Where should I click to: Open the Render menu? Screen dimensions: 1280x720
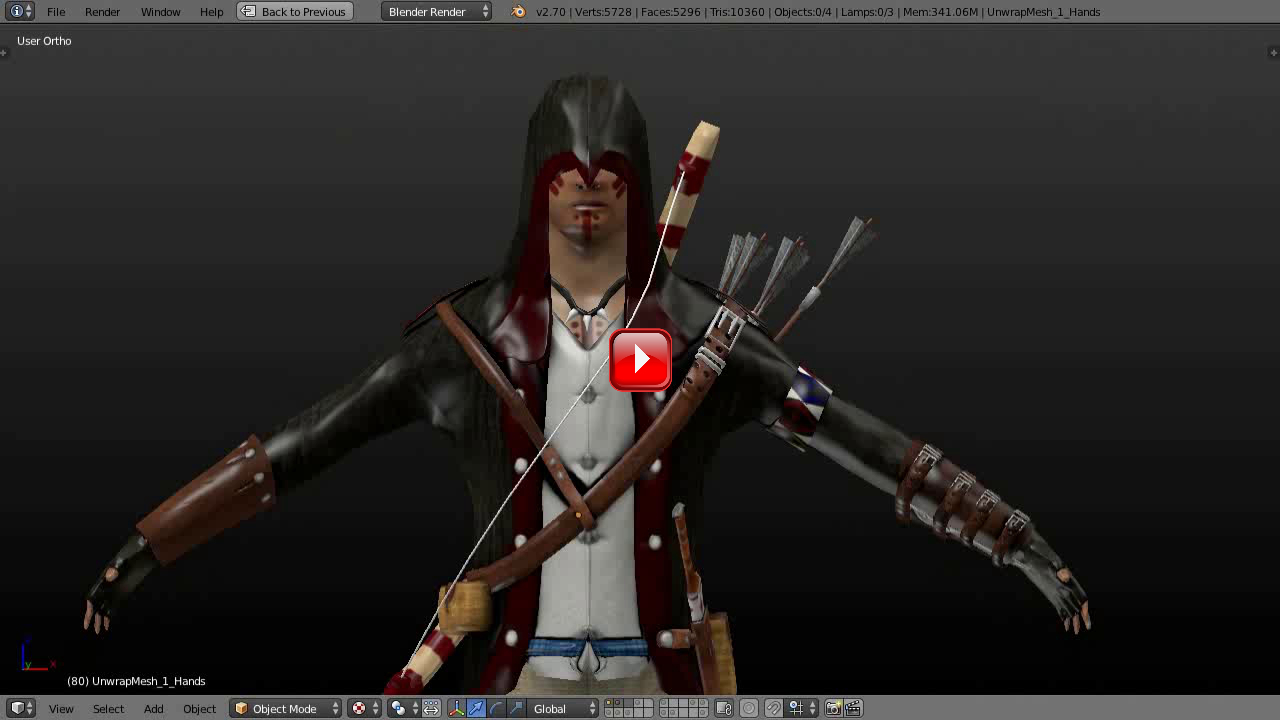[x=102, y=12]
